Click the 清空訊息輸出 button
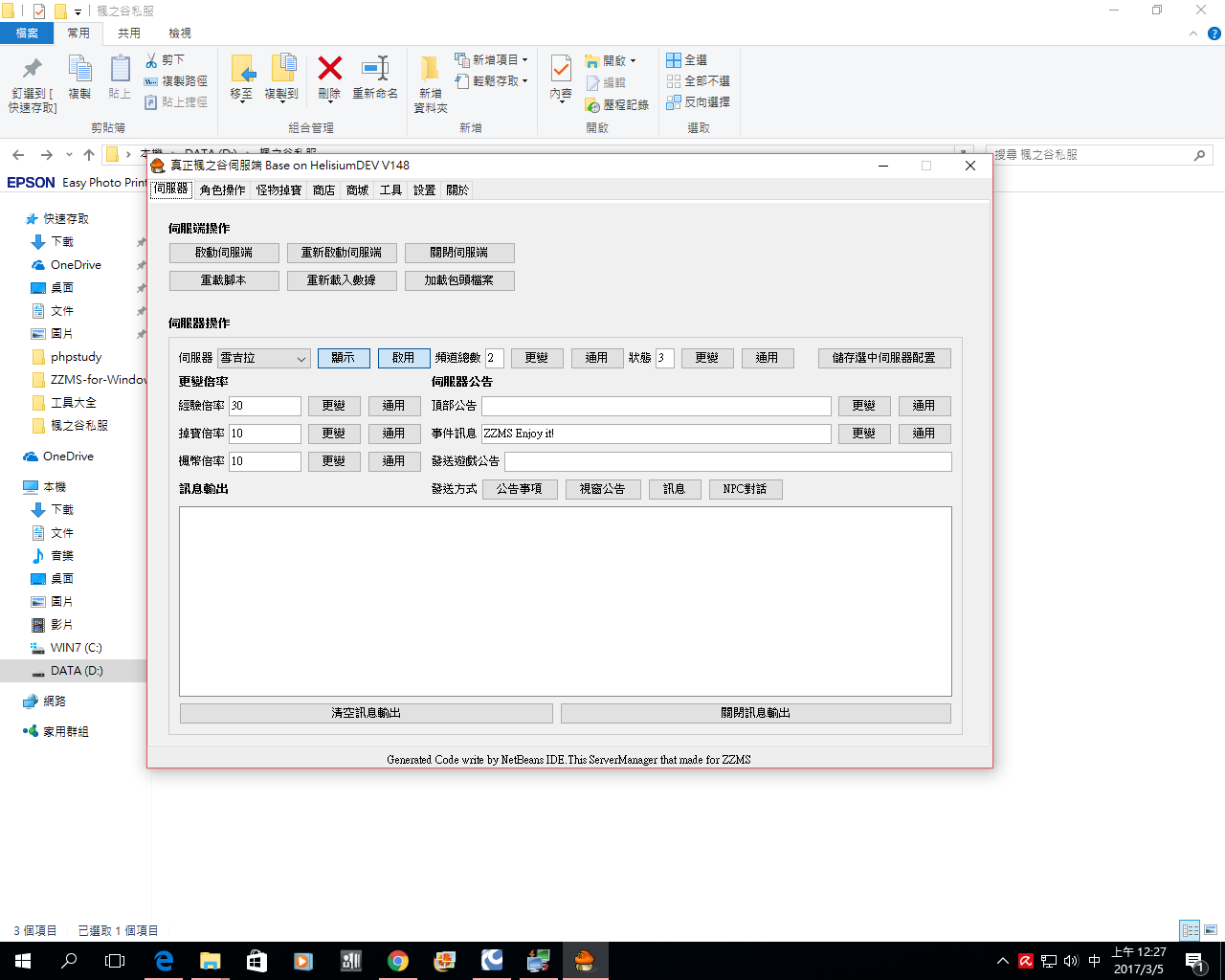The image size is (1225, 980). [x=367, y=713]
